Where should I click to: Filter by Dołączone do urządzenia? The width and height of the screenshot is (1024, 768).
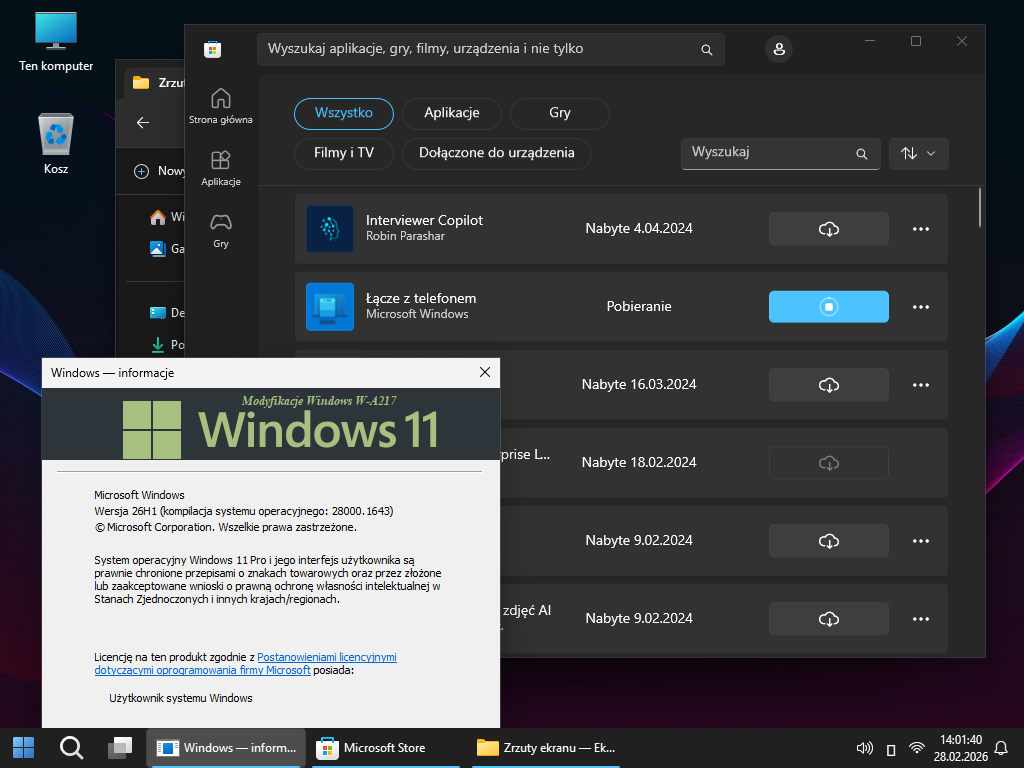pyautogui.click(x=496, y=153)
